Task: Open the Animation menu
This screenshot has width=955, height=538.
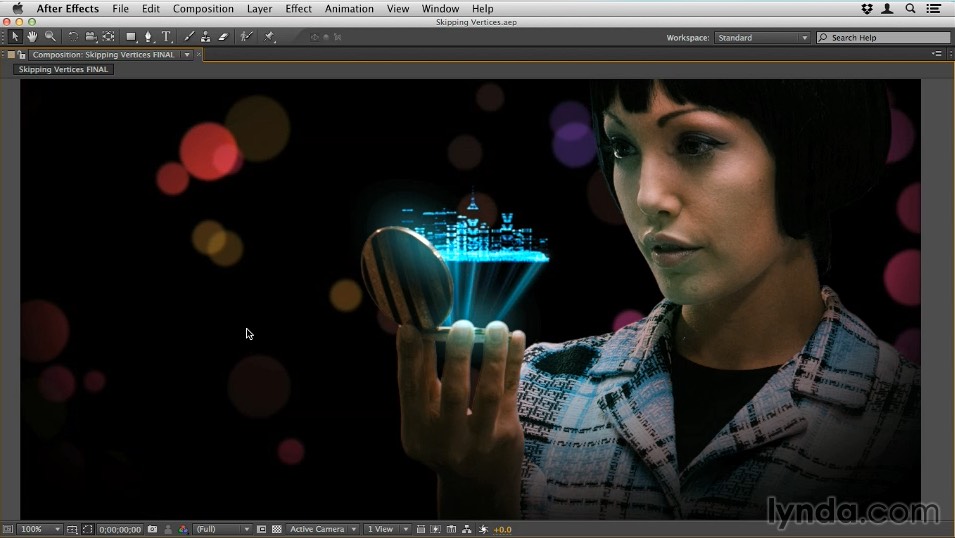Action: 348,9
